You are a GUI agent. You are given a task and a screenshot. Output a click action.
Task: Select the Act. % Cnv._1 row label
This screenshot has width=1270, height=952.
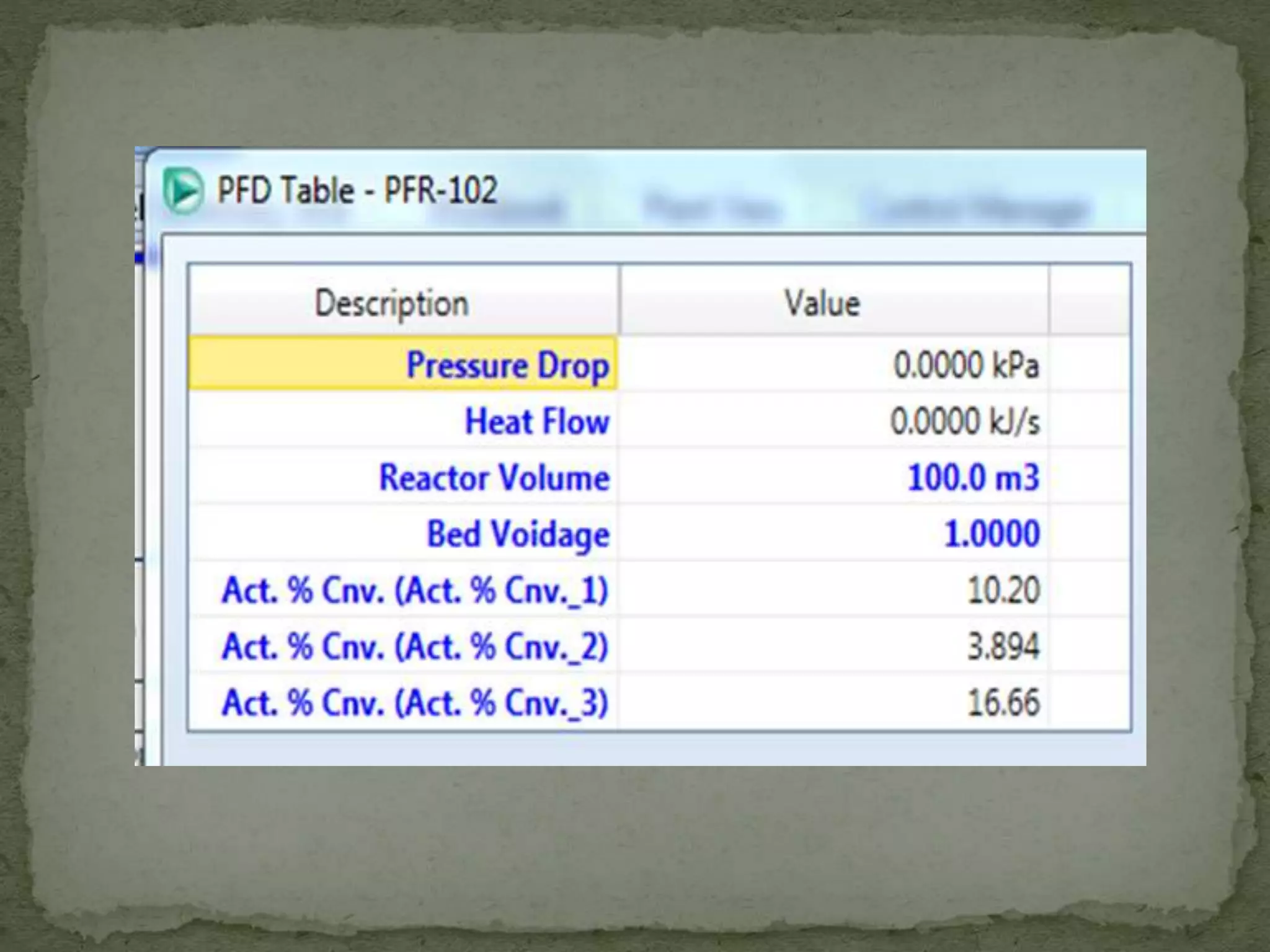point(414,589)
